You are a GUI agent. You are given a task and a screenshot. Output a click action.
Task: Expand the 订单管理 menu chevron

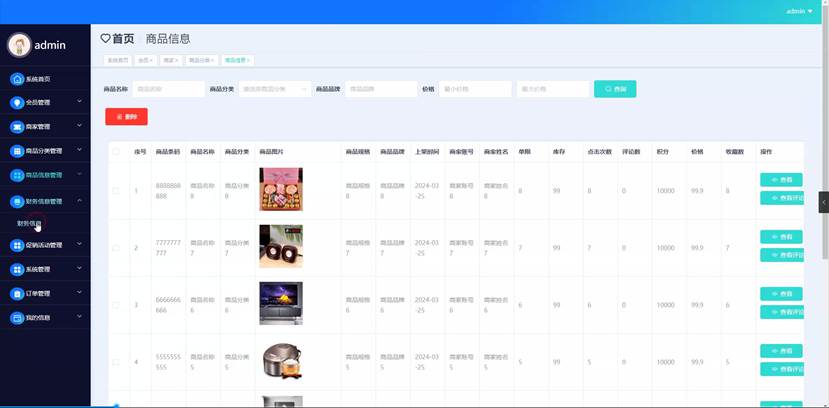79,292
